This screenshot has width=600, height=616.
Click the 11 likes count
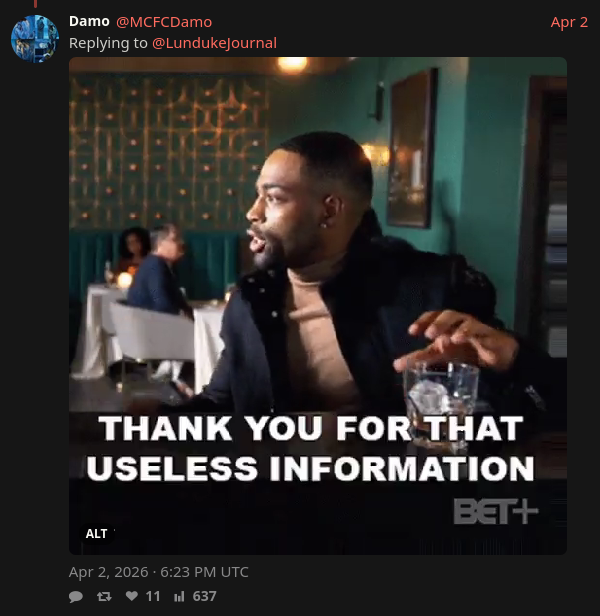click(153, 596)
